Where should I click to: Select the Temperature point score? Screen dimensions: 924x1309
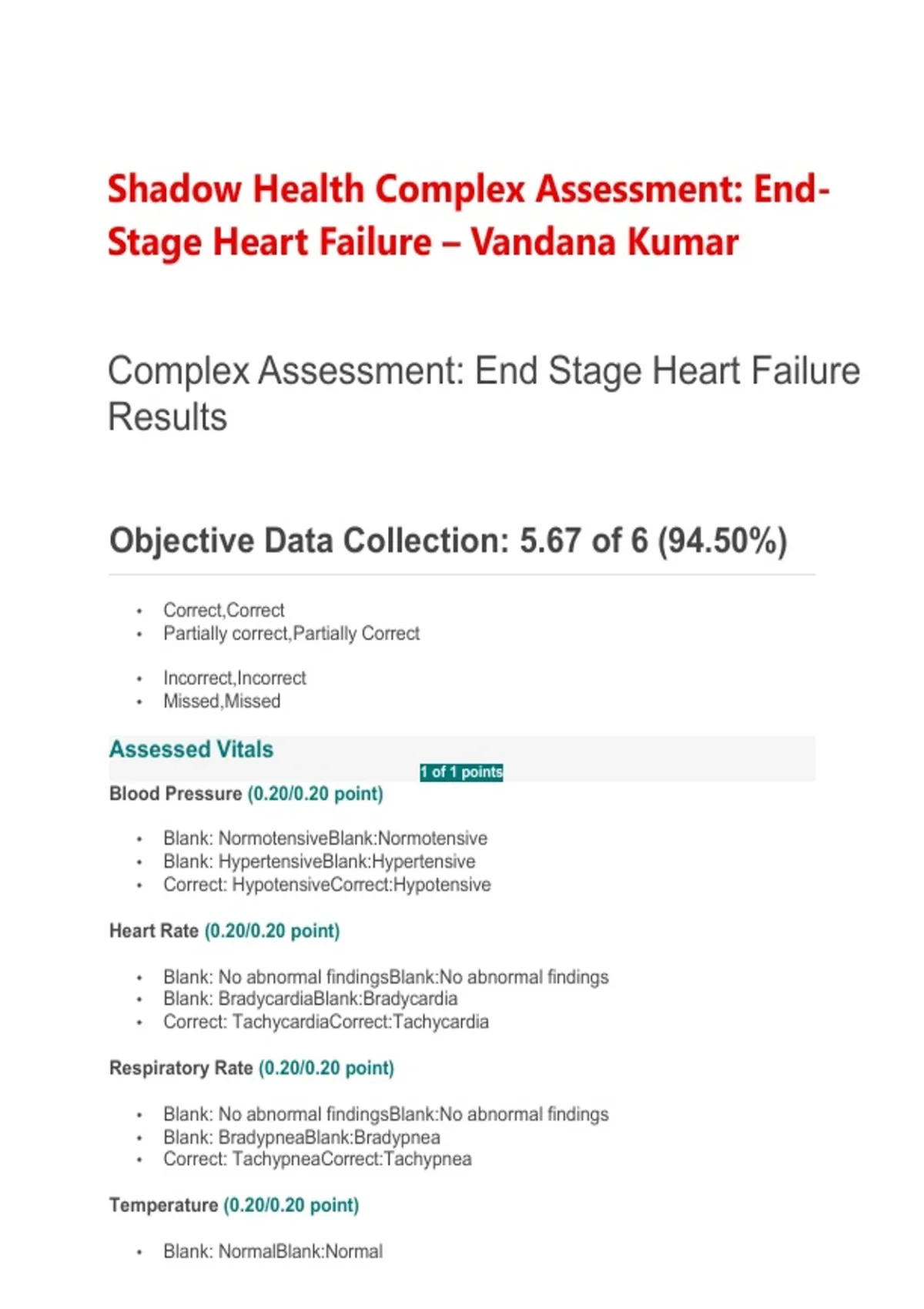pyautogui.click(x=291, y=1205)
